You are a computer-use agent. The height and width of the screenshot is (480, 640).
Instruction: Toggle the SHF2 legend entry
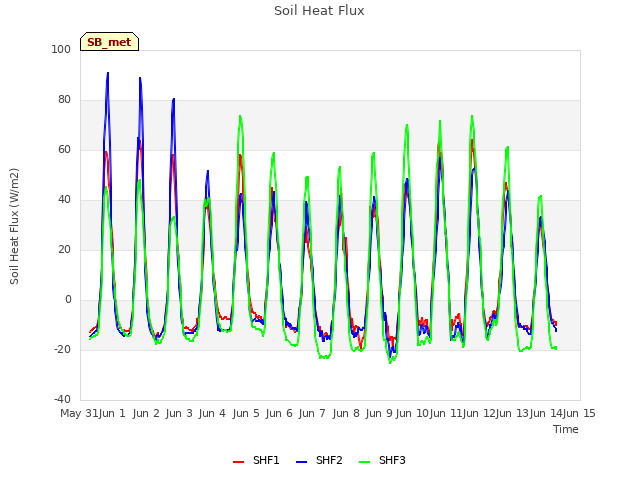click(x=319, y=460)
